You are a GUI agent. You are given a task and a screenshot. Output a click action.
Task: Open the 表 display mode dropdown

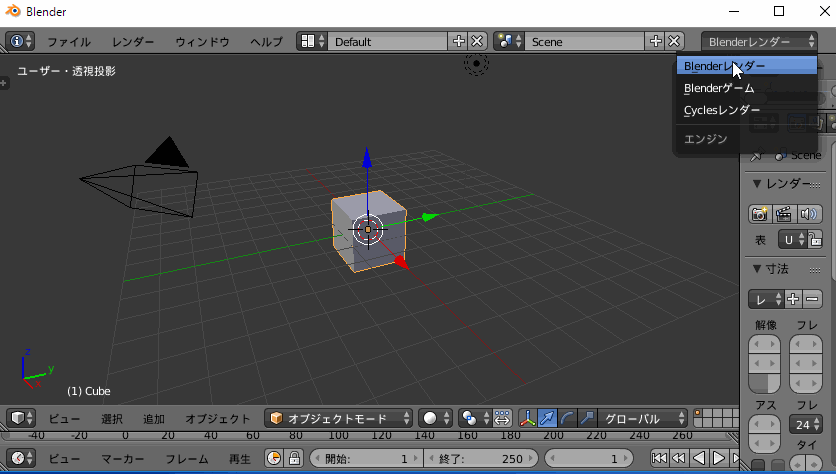(x=793, y=240)
